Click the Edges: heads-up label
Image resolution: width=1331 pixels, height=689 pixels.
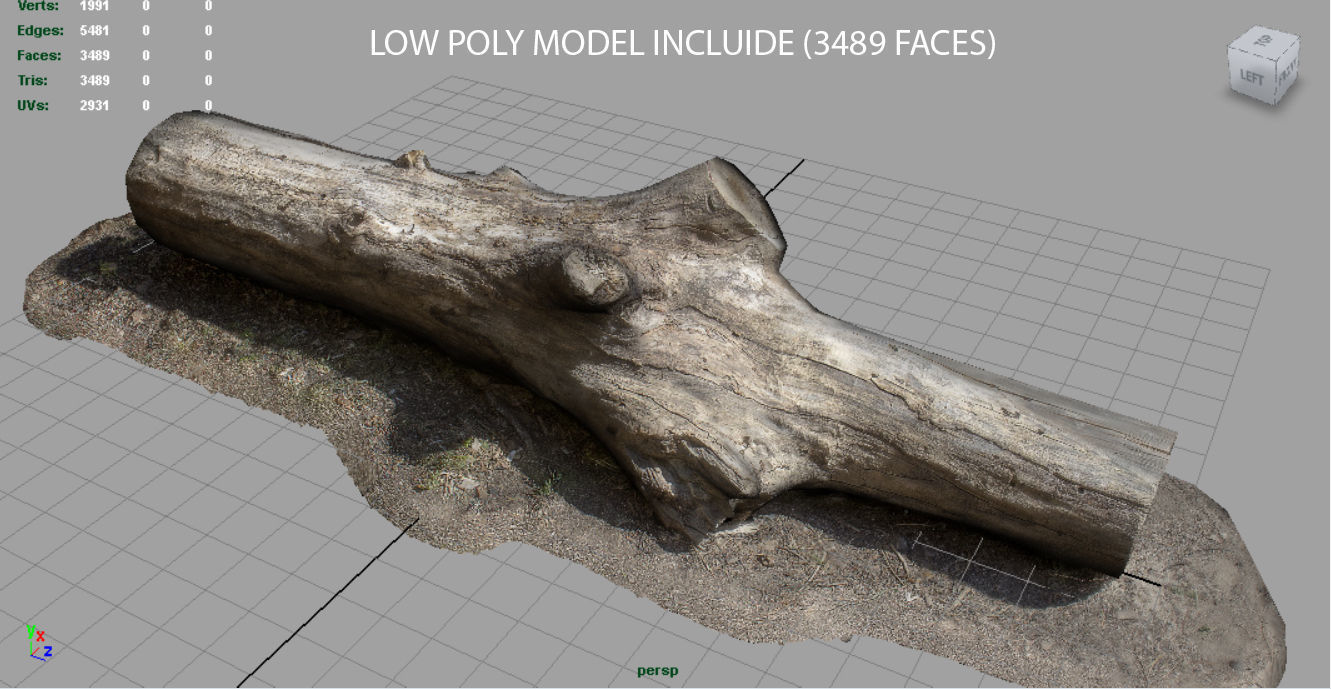click(x=40, y=31)
